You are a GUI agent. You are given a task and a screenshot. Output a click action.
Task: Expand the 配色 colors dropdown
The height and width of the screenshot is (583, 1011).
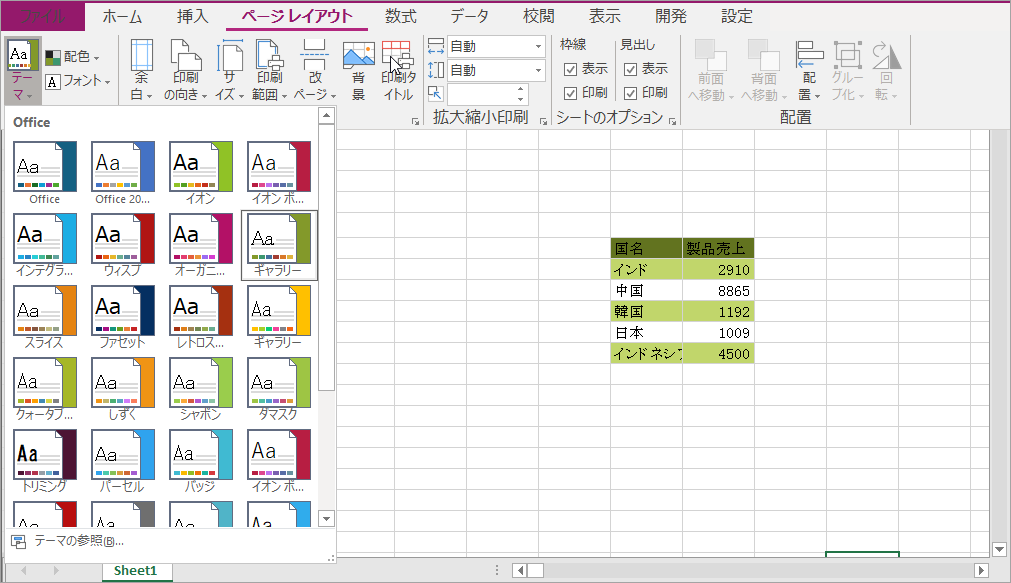72,57
